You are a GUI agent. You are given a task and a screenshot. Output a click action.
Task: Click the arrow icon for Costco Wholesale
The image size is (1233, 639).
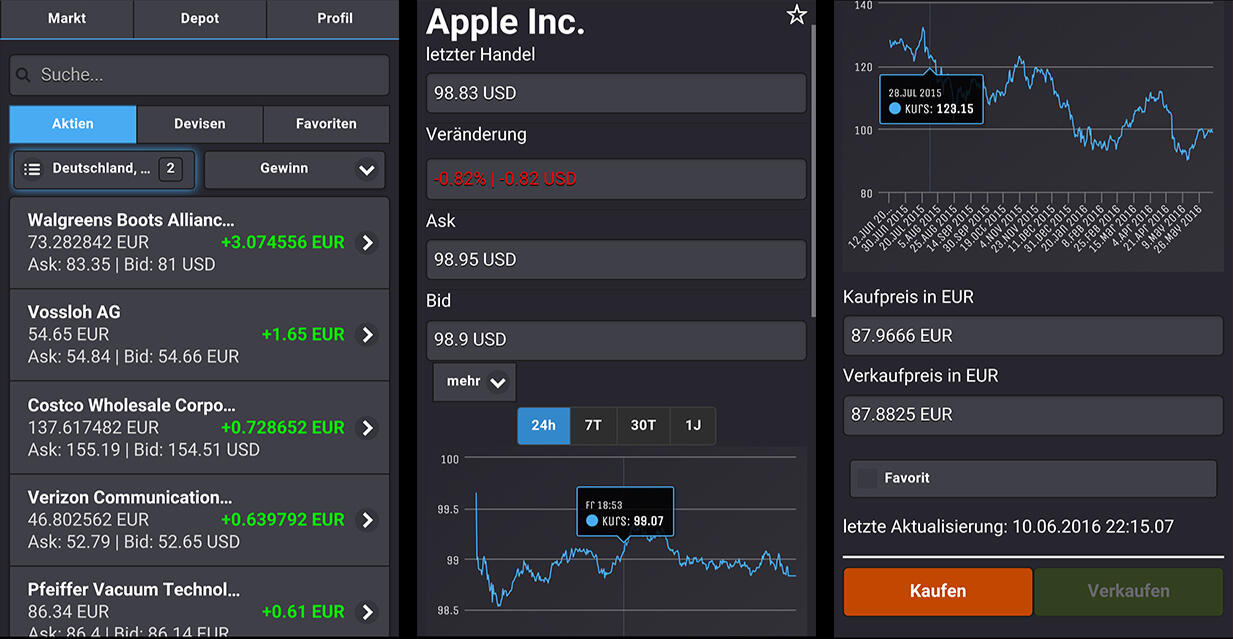click(x=368, y=428)
